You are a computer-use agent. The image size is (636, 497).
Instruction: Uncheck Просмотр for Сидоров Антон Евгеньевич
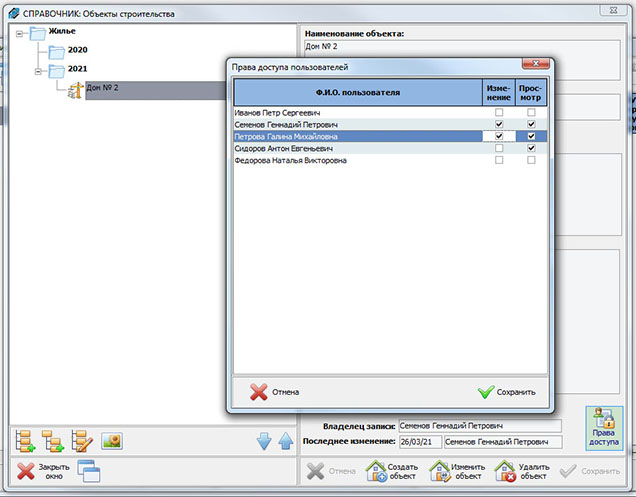(x=531, y=148)
